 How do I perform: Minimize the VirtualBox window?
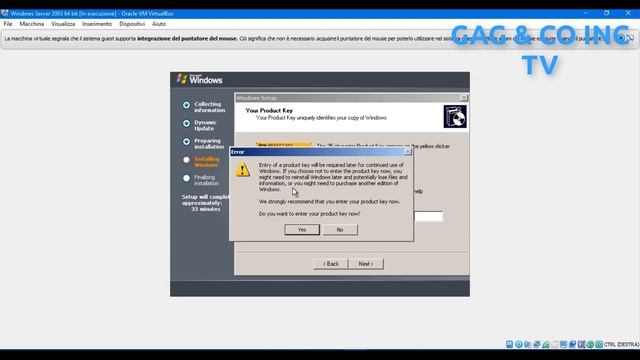[x=586, y=13]
